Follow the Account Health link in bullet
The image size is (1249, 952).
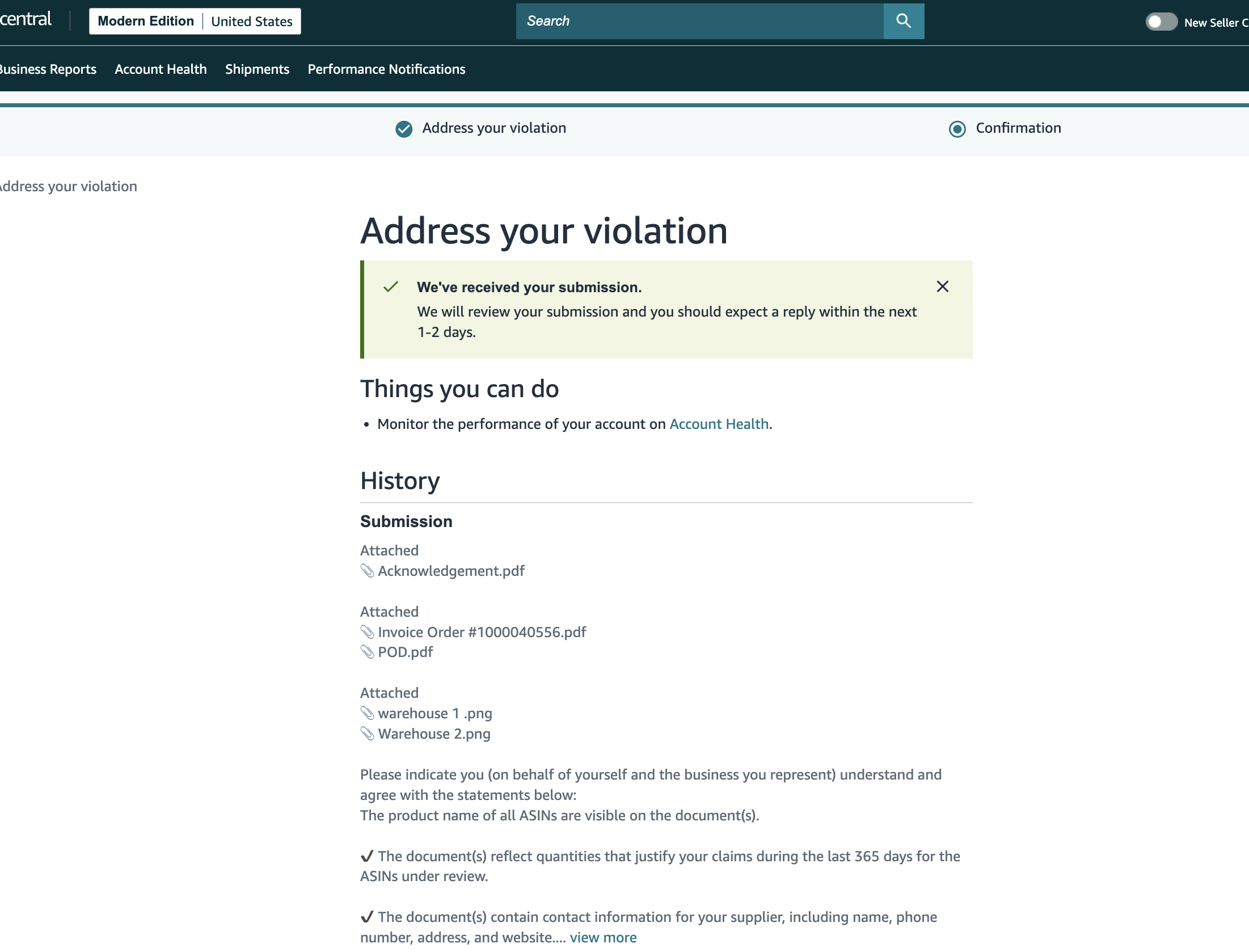click(719, 424)
